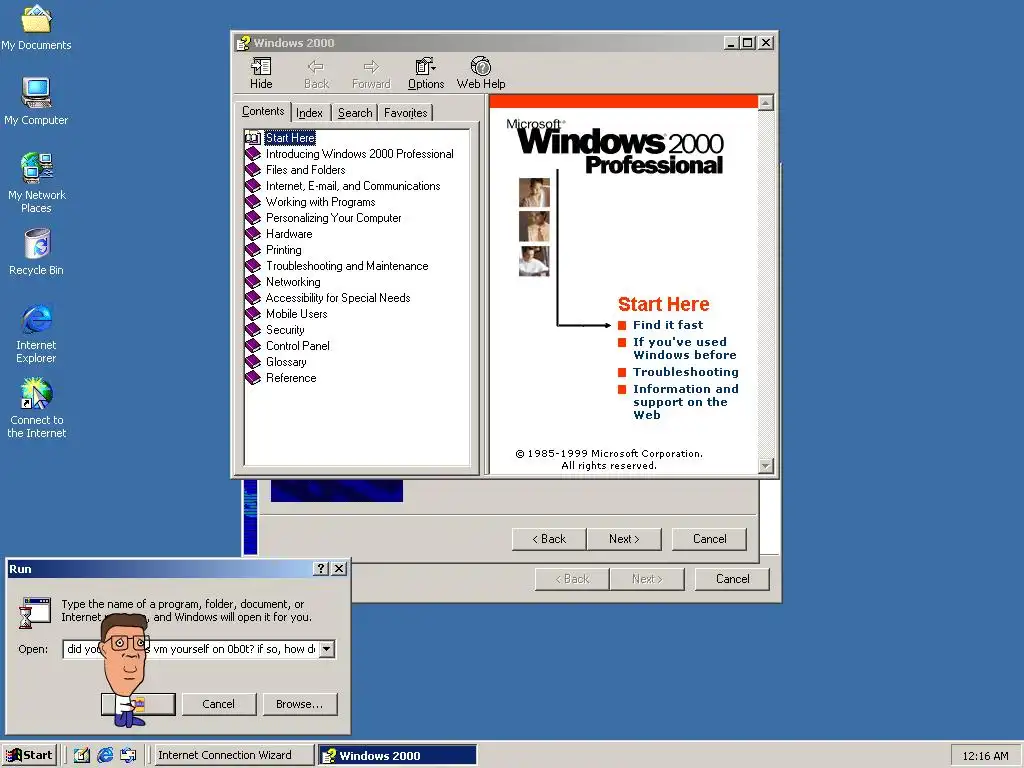The width and height of the screenshot is (1024, 768).
Task: Click help pane scroll down arrow
Action: [x=765, y=466]
